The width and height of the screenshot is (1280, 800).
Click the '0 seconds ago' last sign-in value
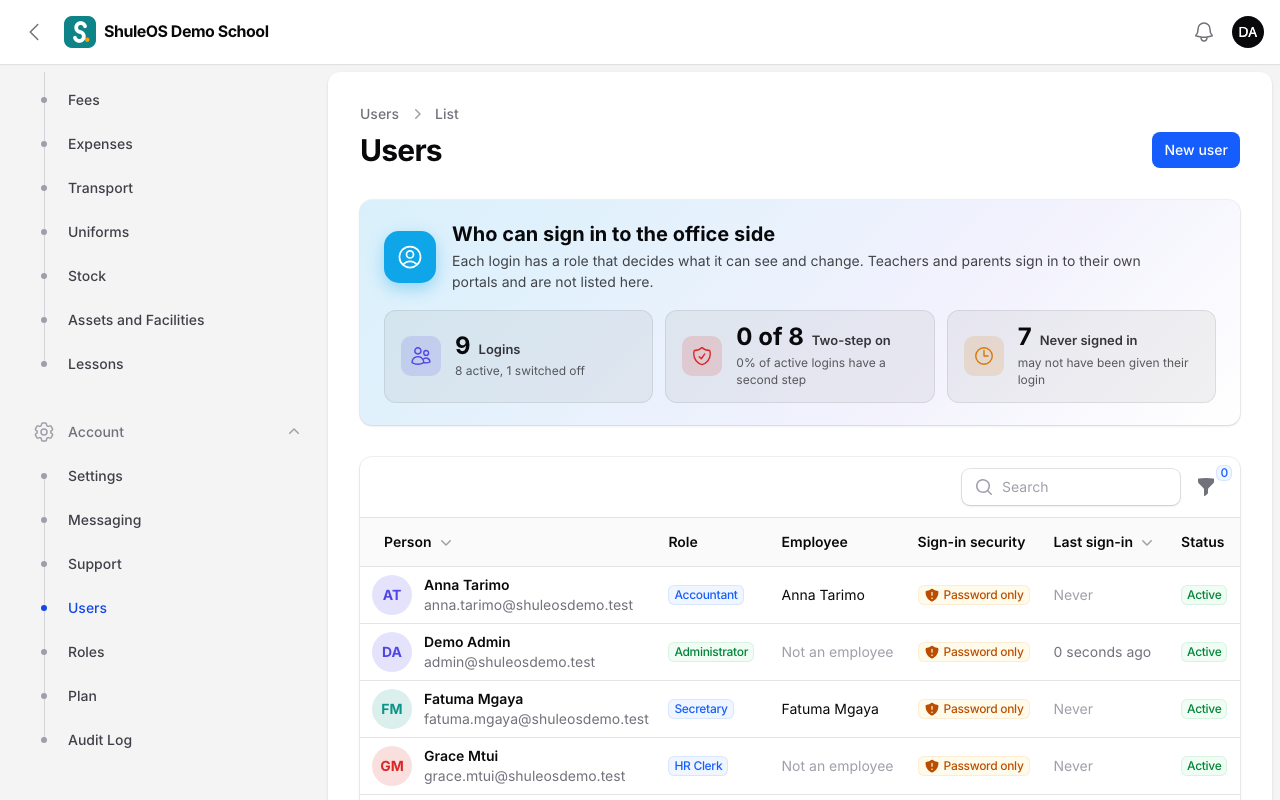point(1102,652)
